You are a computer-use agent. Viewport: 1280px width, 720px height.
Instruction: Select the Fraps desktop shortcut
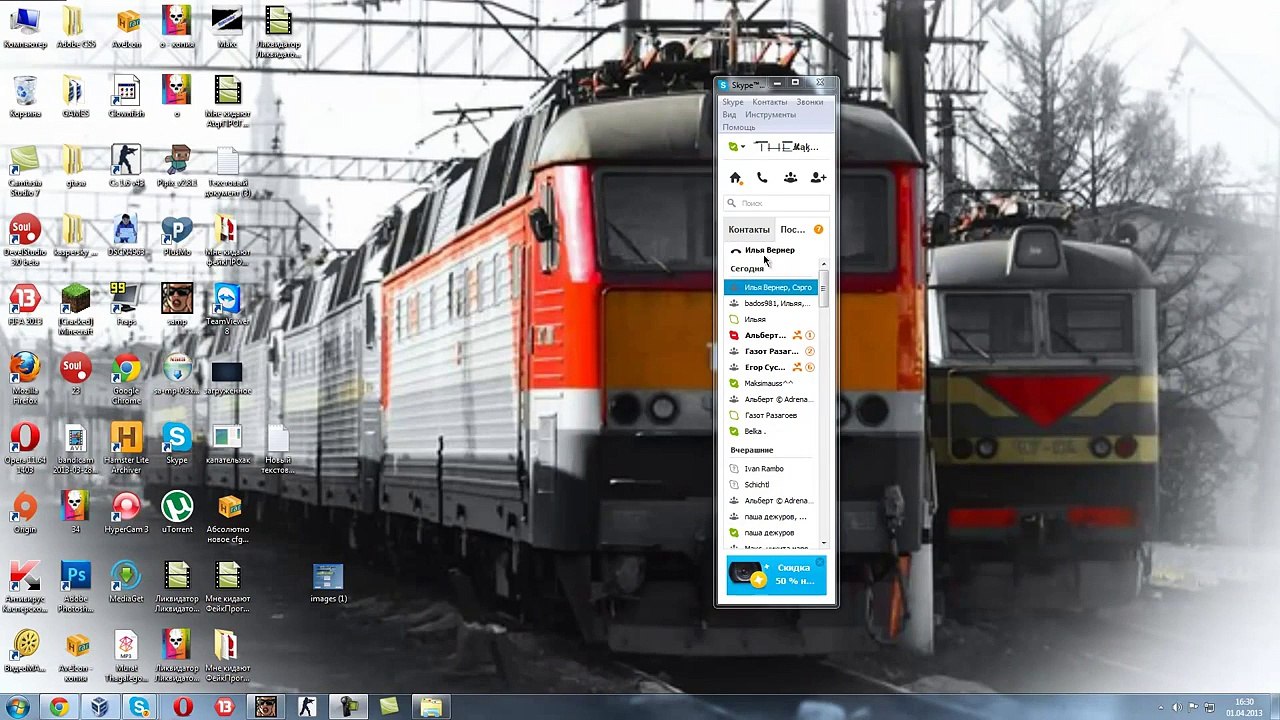click(x=126, y=305)
